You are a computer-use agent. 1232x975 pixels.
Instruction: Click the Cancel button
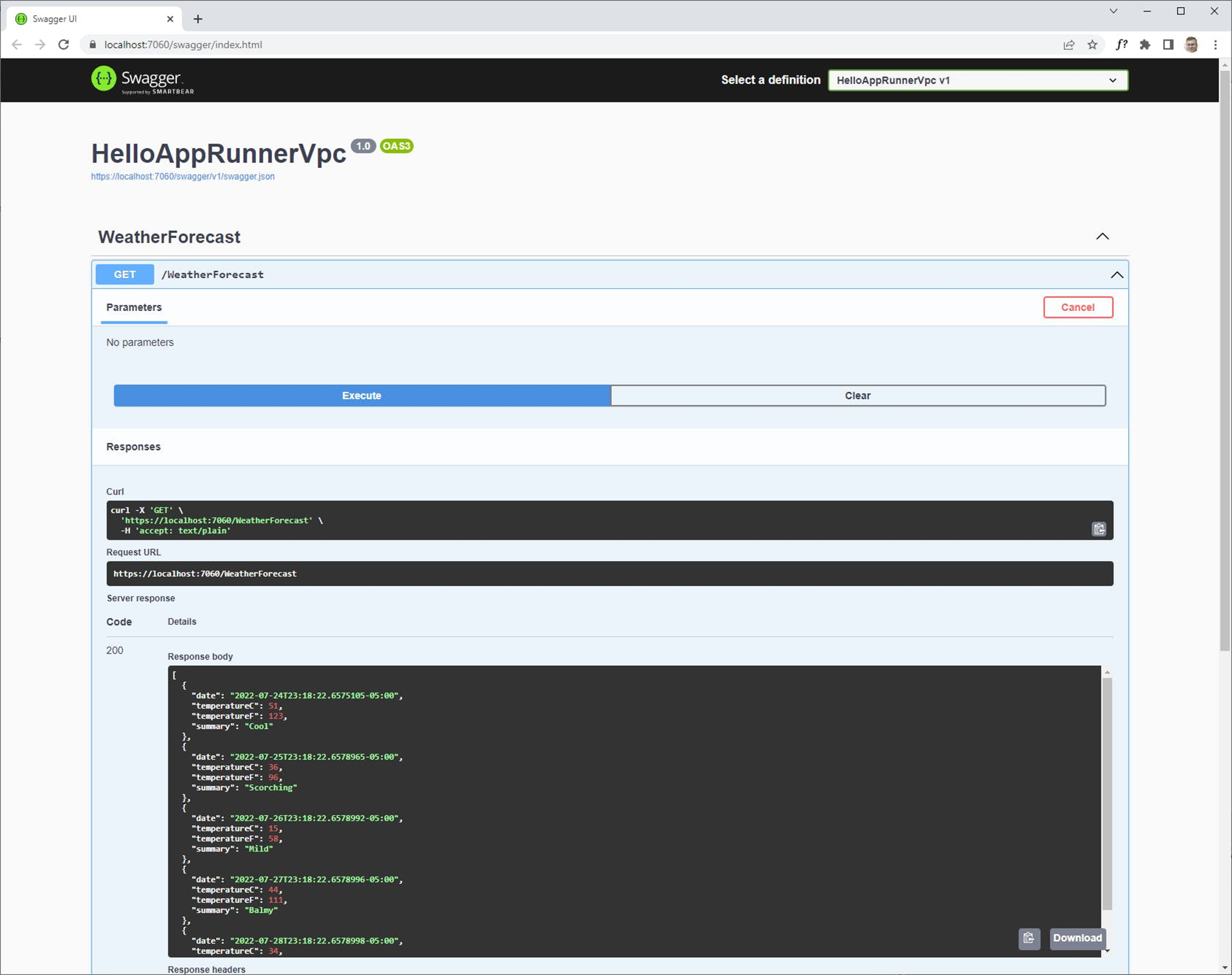(x=1077, y=307)
